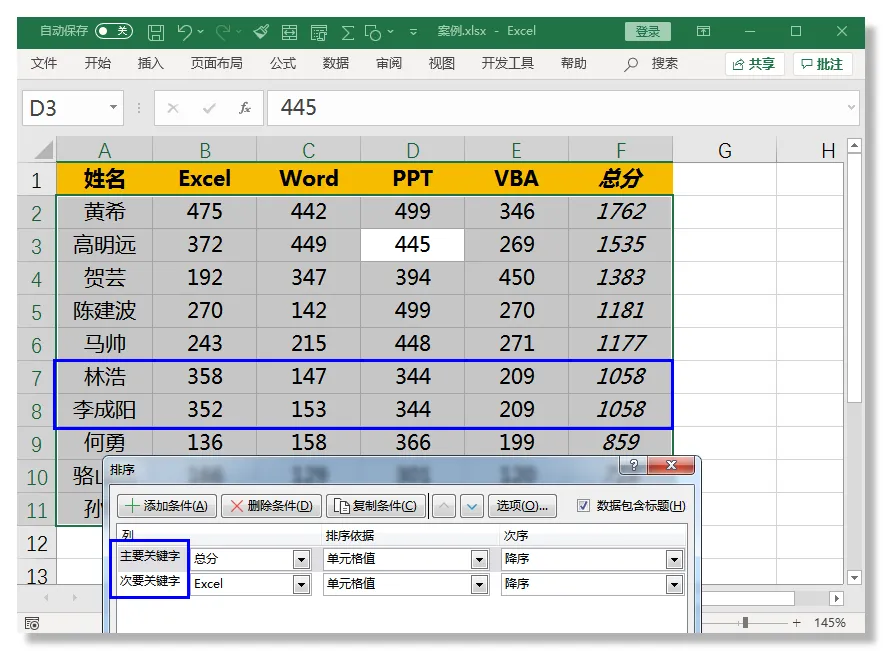Toggle the 数据包含标题 checkbox
The height and width of the screenshot is (651, 883).
[583, 505]
